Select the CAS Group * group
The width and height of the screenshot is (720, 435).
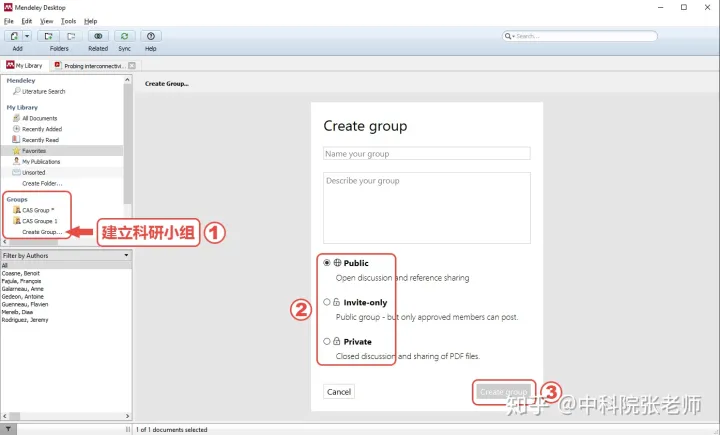pyautogui.click(x=38, y=210)
